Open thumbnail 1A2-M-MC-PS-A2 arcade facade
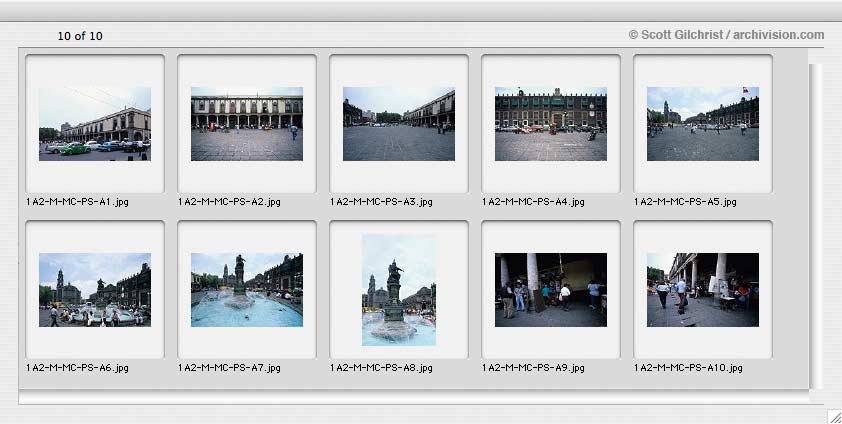Image resolution: width=842 pixels, height=424 pixels. [x=246, y=124]
